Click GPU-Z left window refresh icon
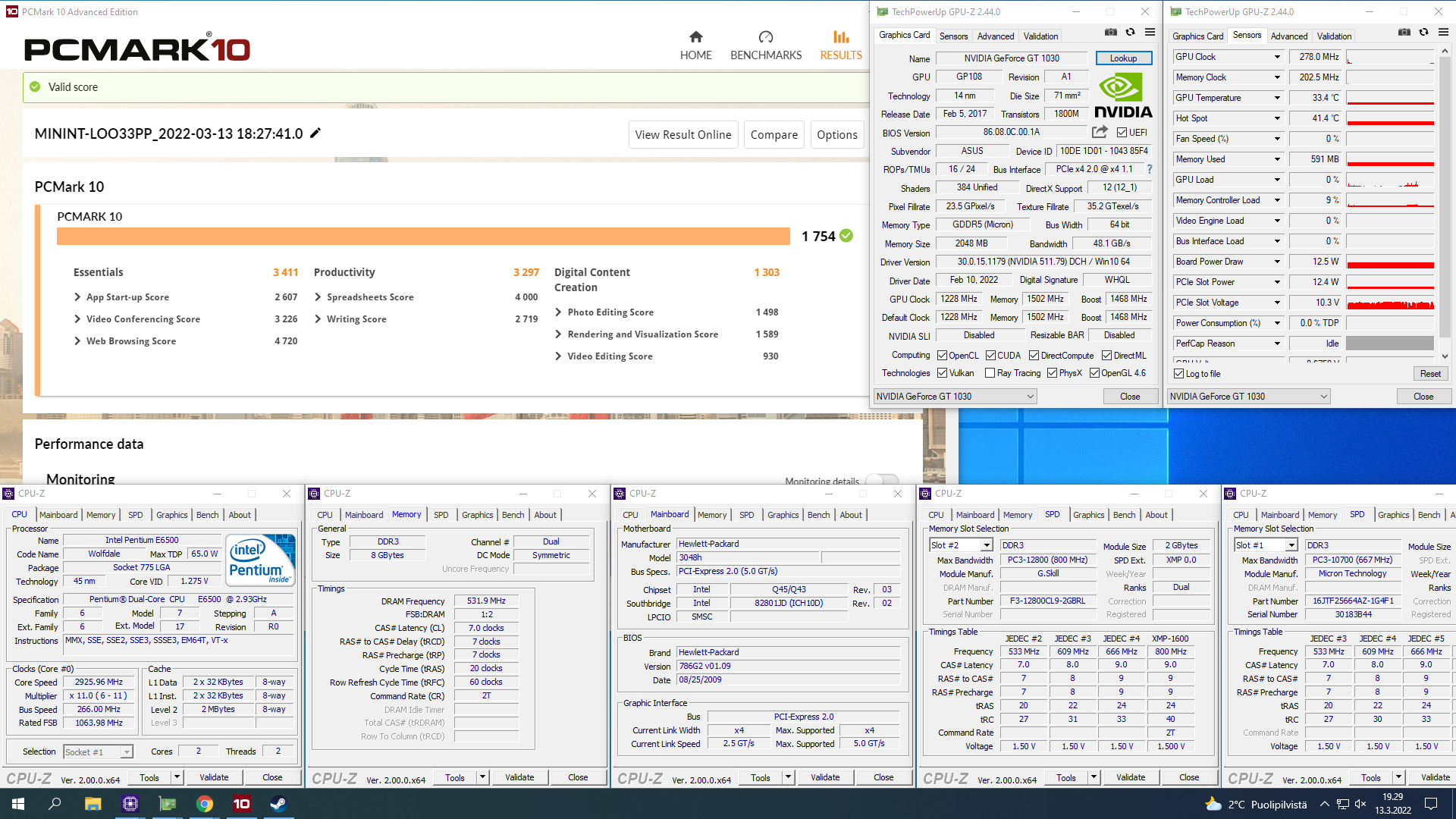The width and height of the screenshot is (1456, 819). coord(1130,33)
